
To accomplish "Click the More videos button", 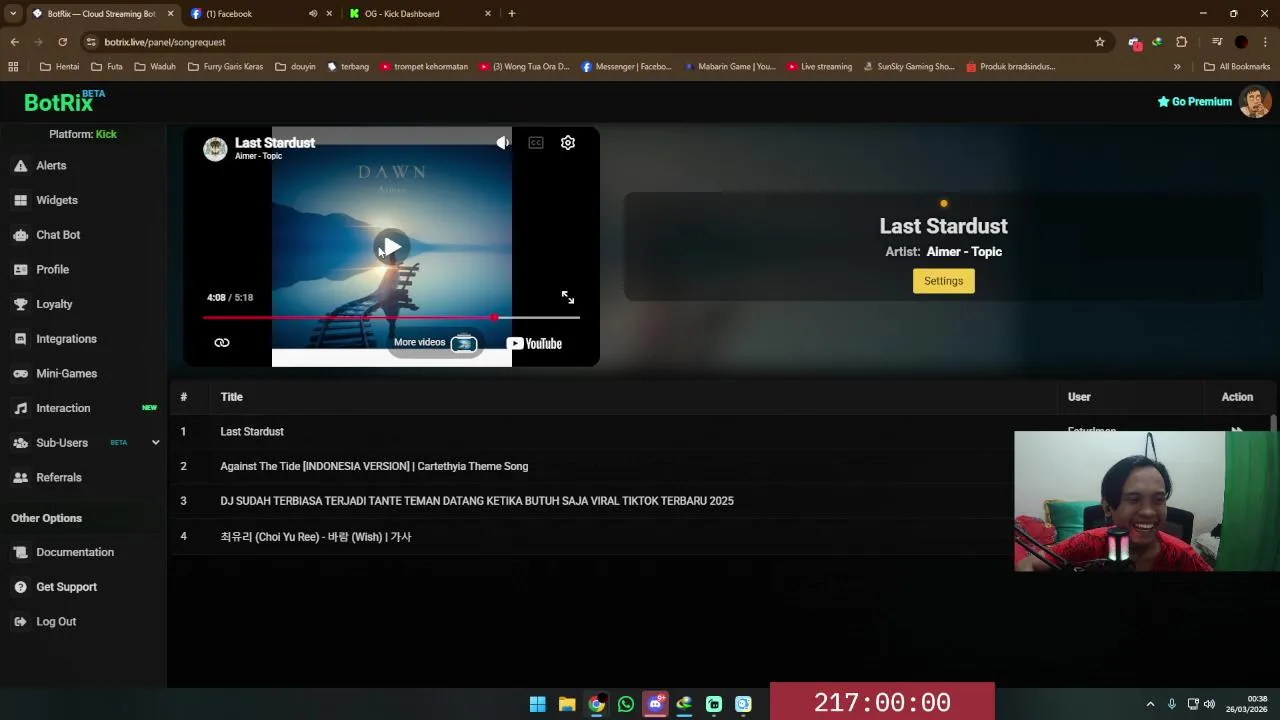I will click(x=435, y=343).
